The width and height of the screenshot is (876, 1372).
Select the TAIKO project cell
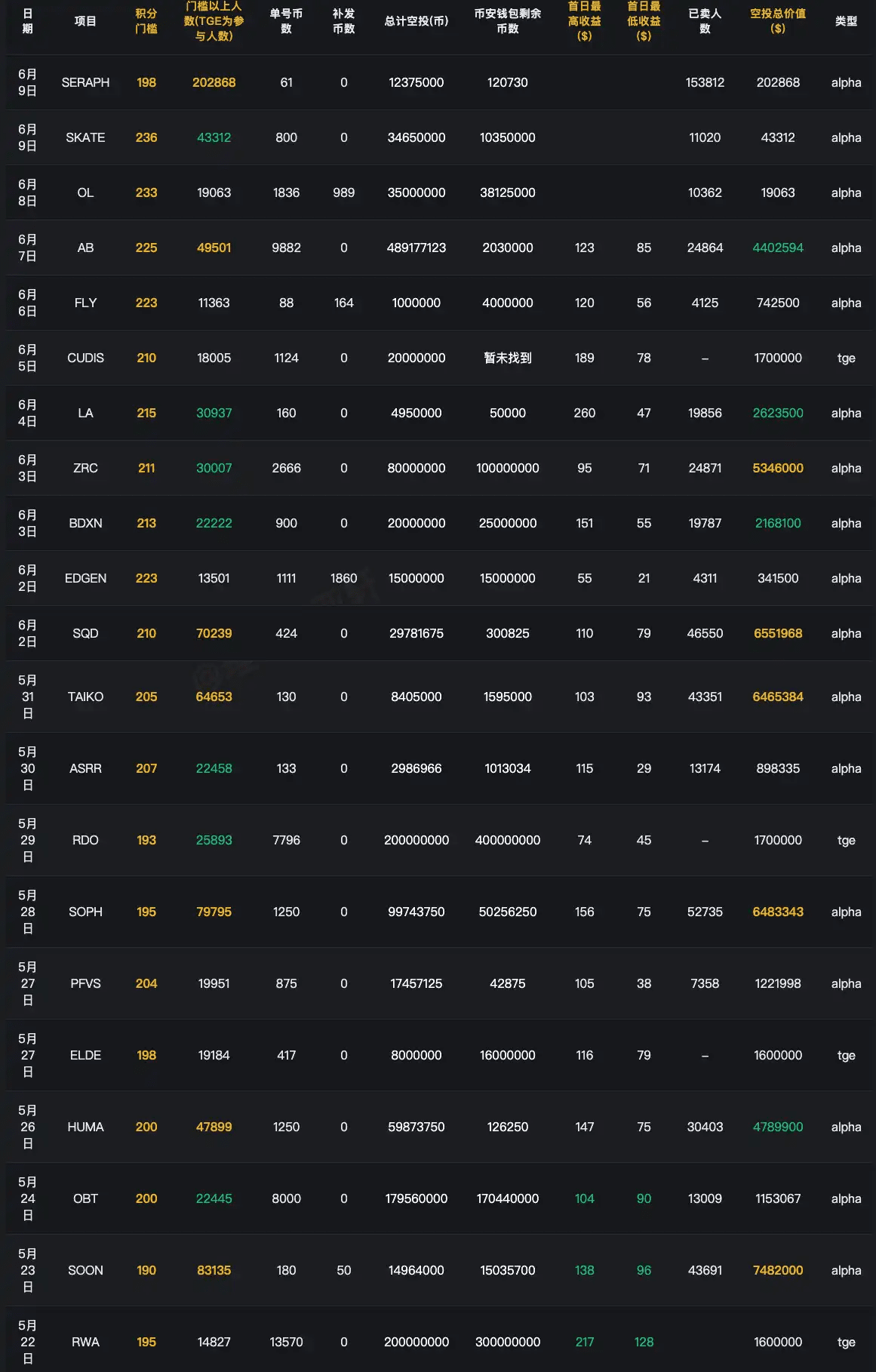[85, 697]
